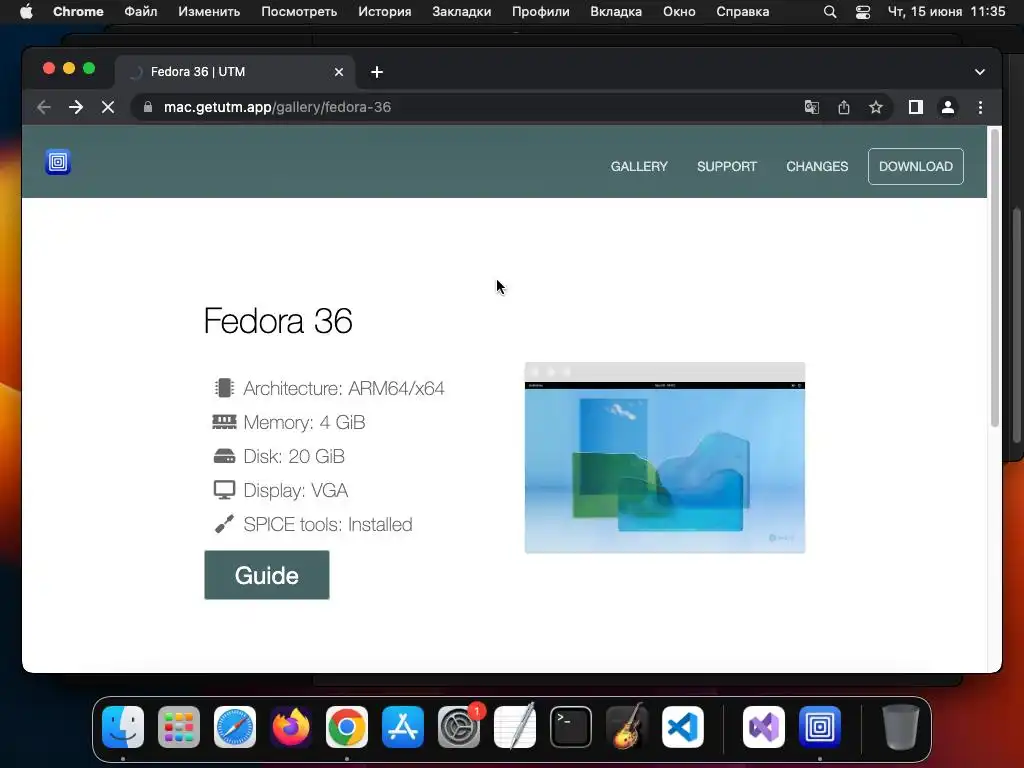
Task: Launch GarageBand from the Dock
Action: [627, 727]
